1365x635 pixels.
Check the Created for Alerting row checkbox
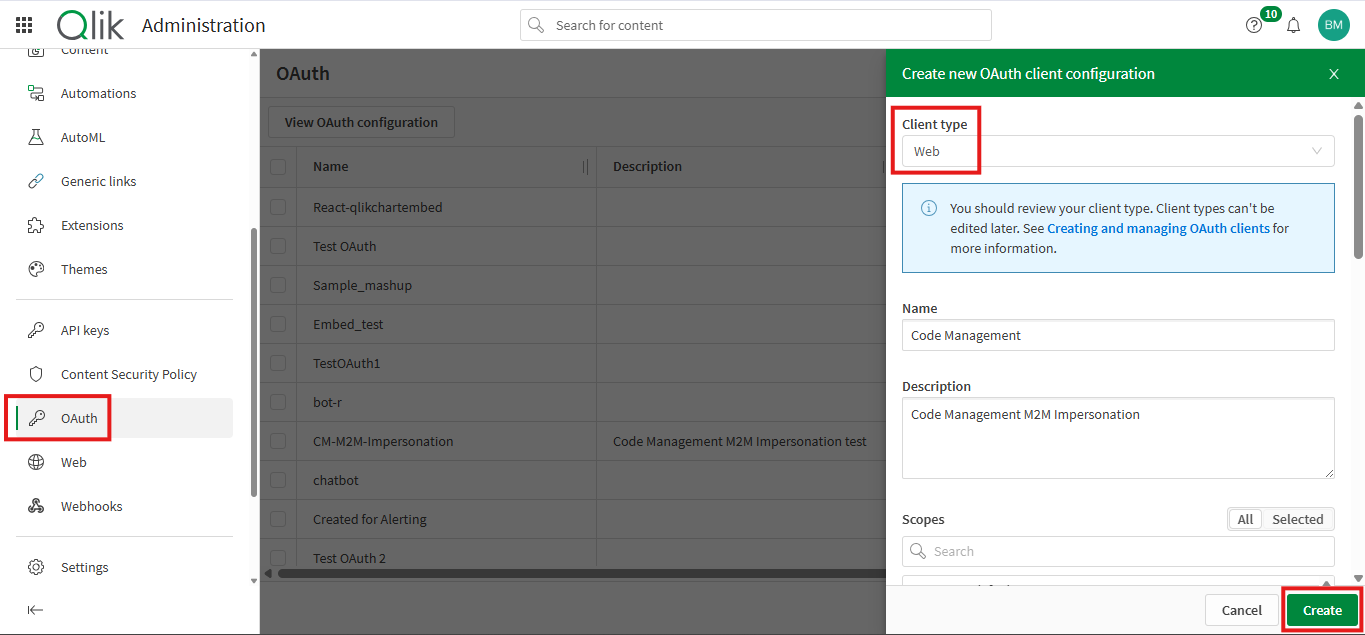(x=278, y=519)
